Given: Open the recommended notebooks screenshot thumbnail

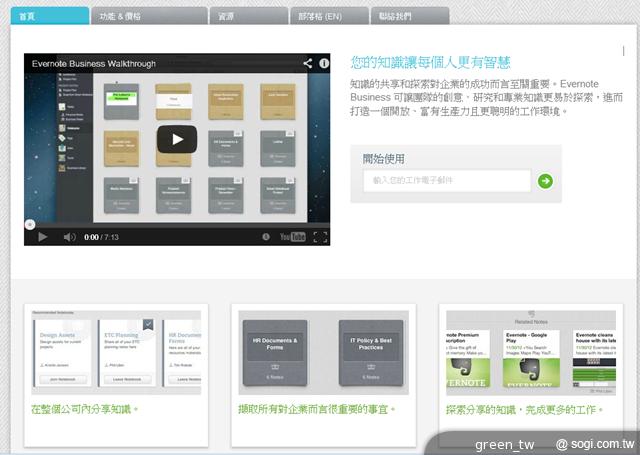Looking at the screenshot, I should click(116, 352).
